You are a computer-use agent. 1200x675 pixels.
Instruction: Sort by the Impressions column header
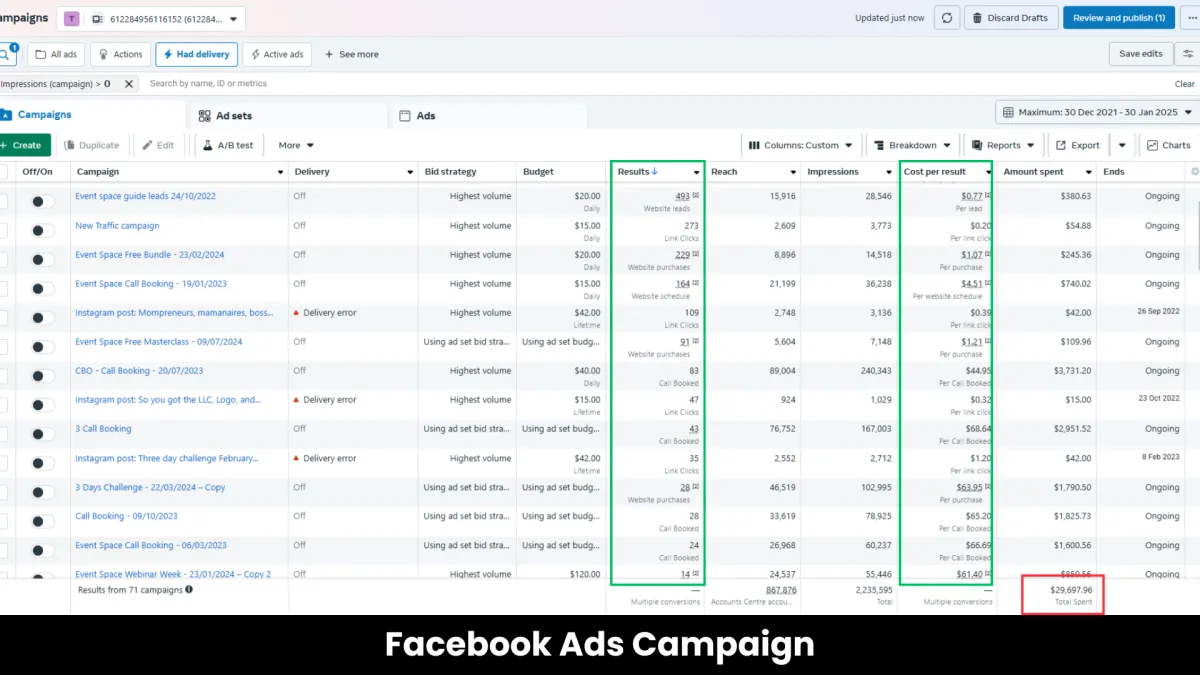(832, 172)
